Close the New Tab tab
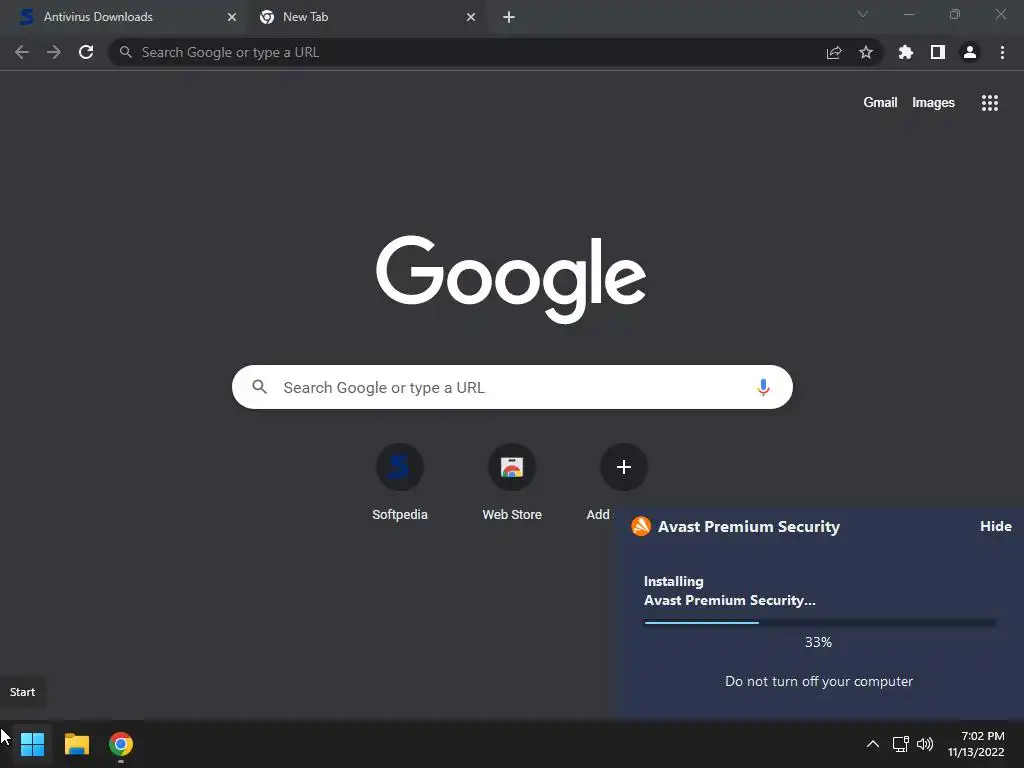 471,17
